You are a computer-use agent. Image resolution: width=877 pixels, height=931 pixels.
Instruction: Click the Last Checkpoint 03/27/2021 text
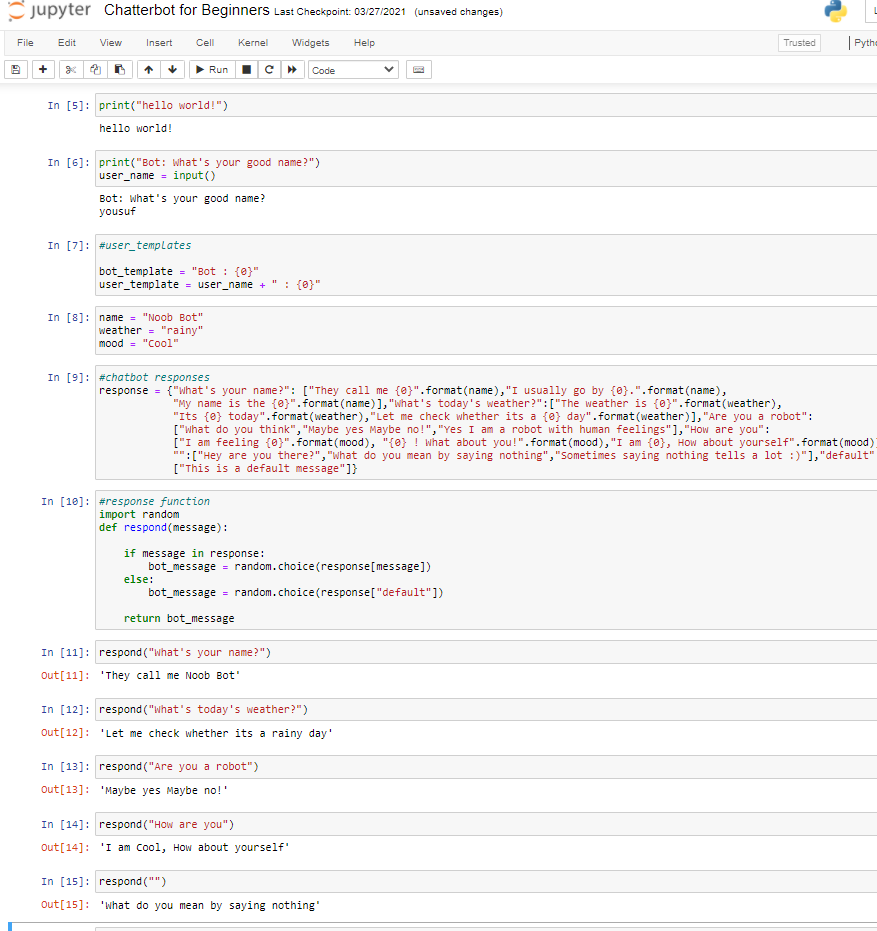click(340, 12)
